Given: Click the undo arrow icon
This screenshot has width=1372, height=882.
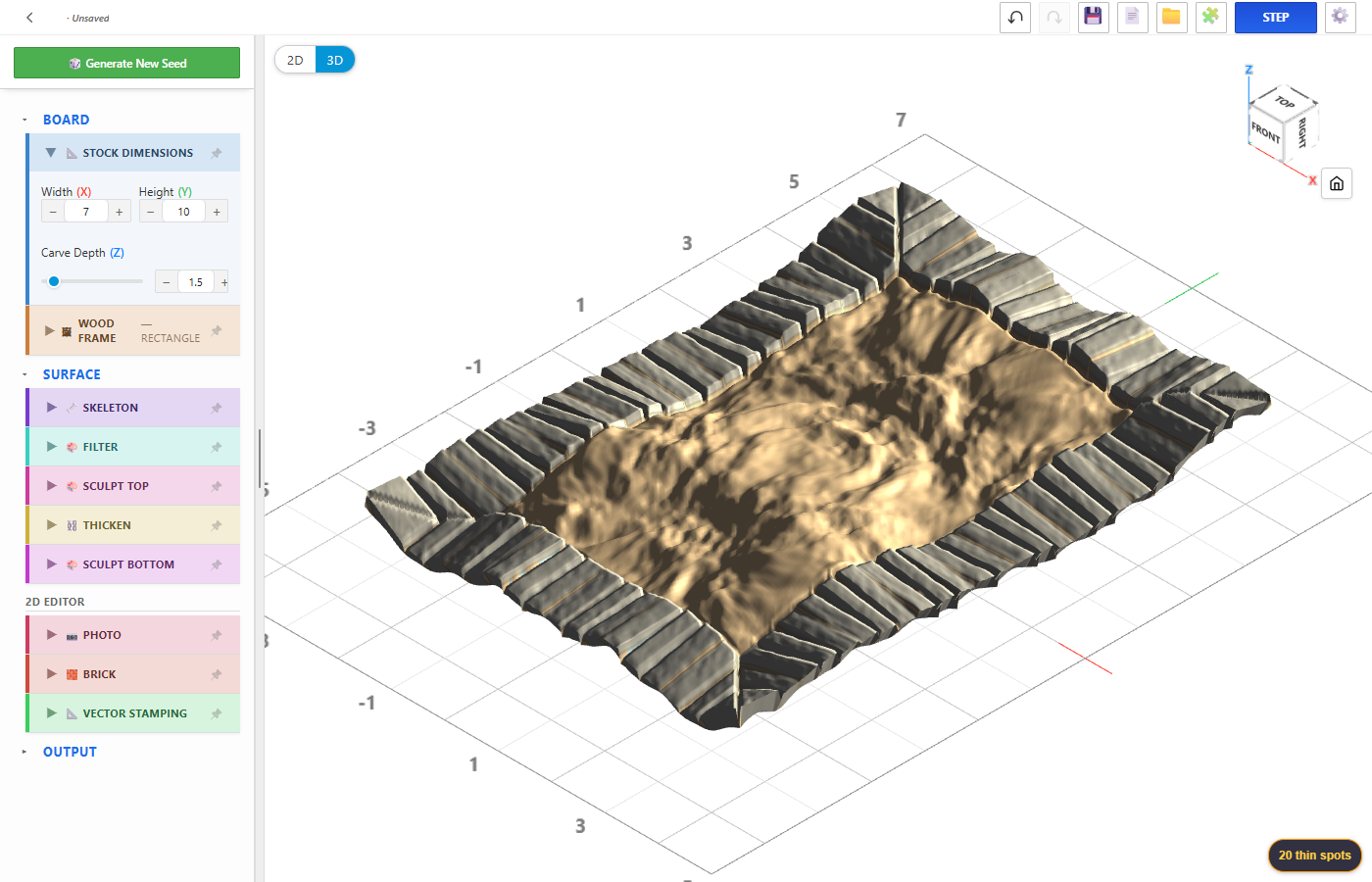Looking at the screenshot, I should coord(1015,18).
